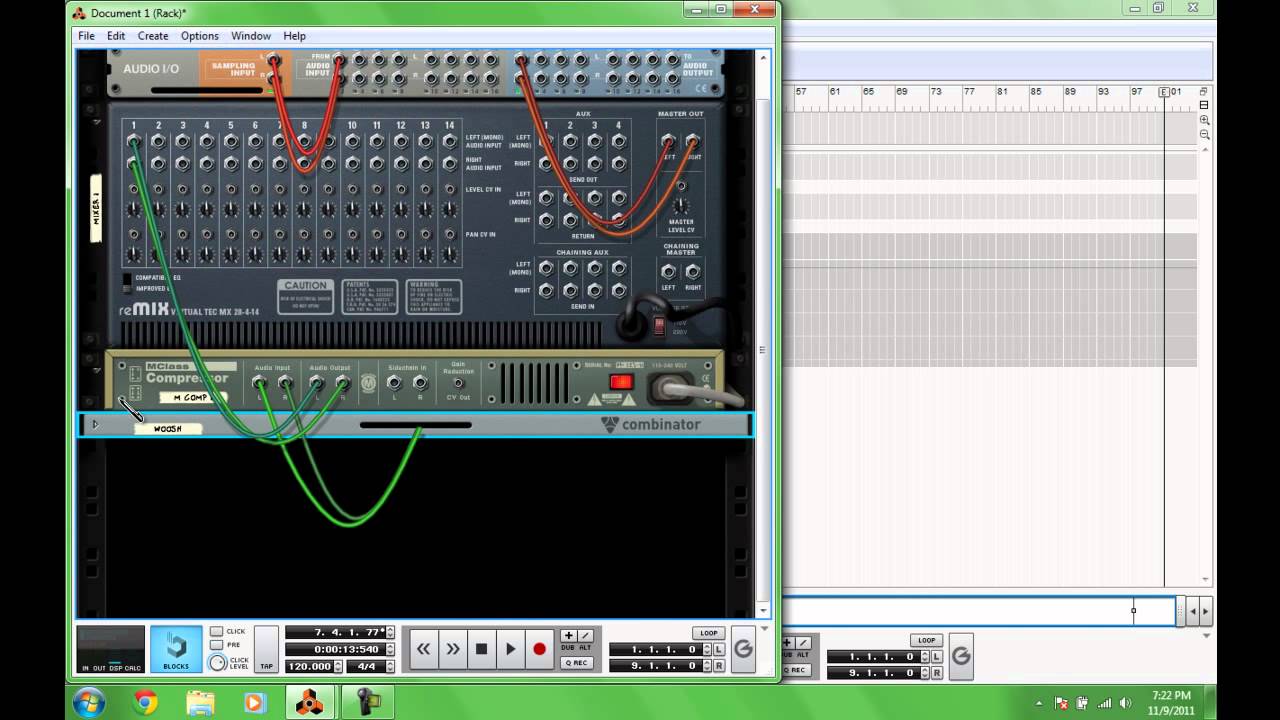Click the left locator position 1.1.1.0

[x=657, y=650]
